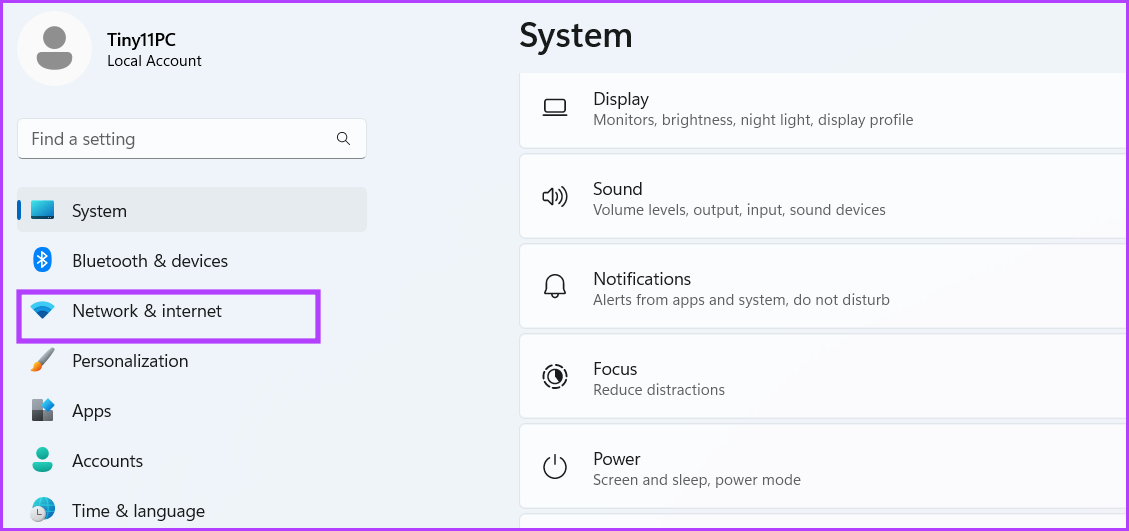This screenshot has height=531, width=1129.
Task: Click the Focus timer circle icon
Action: click(554, 376)
